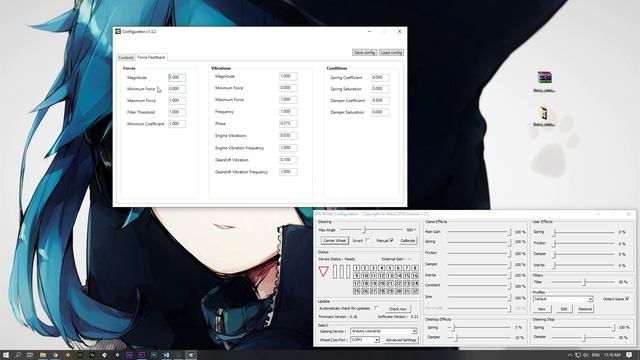Toggle the Detect Game checkbox
Screen dimensions: 640x360
coord(627,299)
